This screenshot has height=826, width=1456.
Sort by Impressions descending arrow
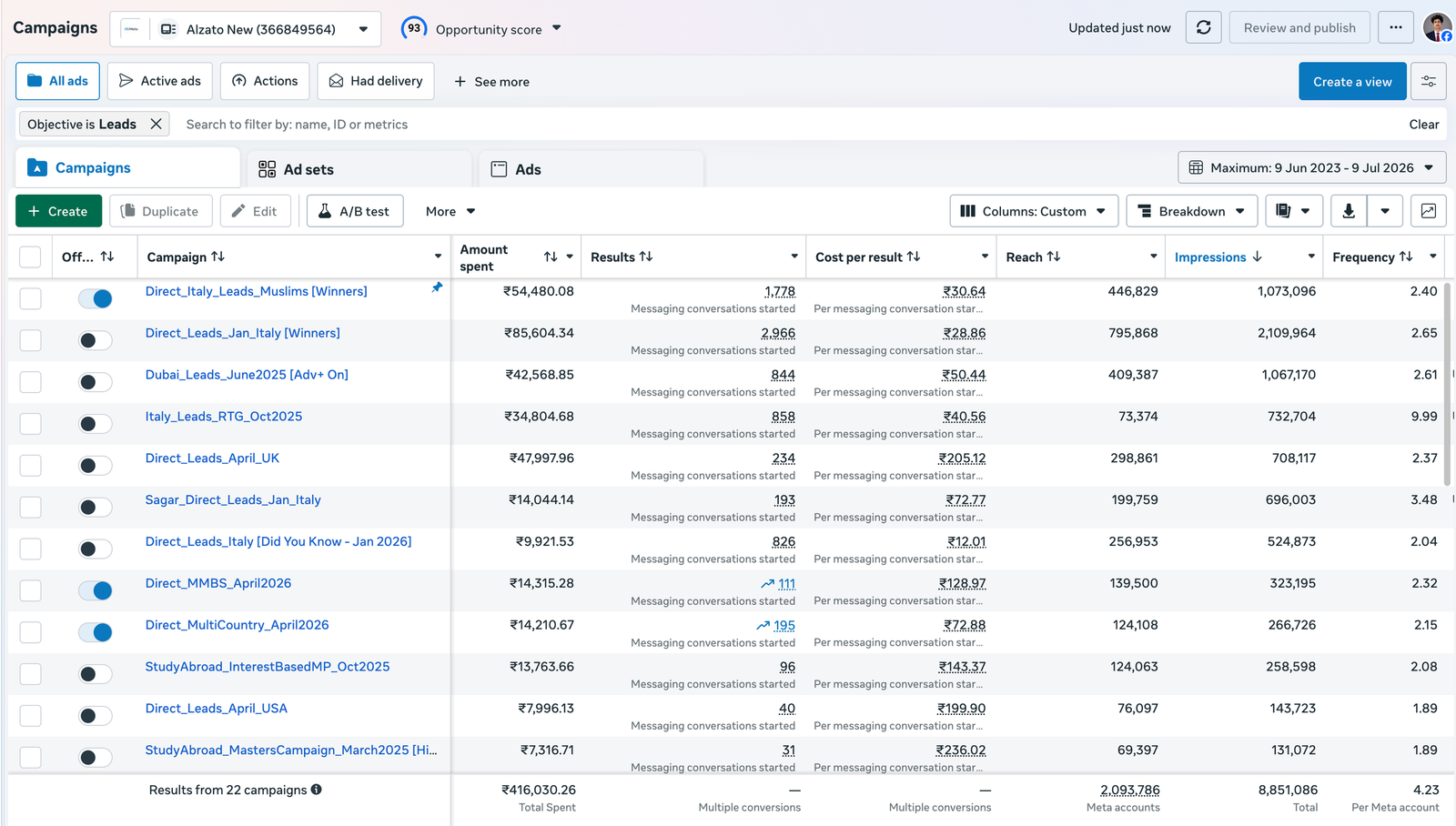1258,257
